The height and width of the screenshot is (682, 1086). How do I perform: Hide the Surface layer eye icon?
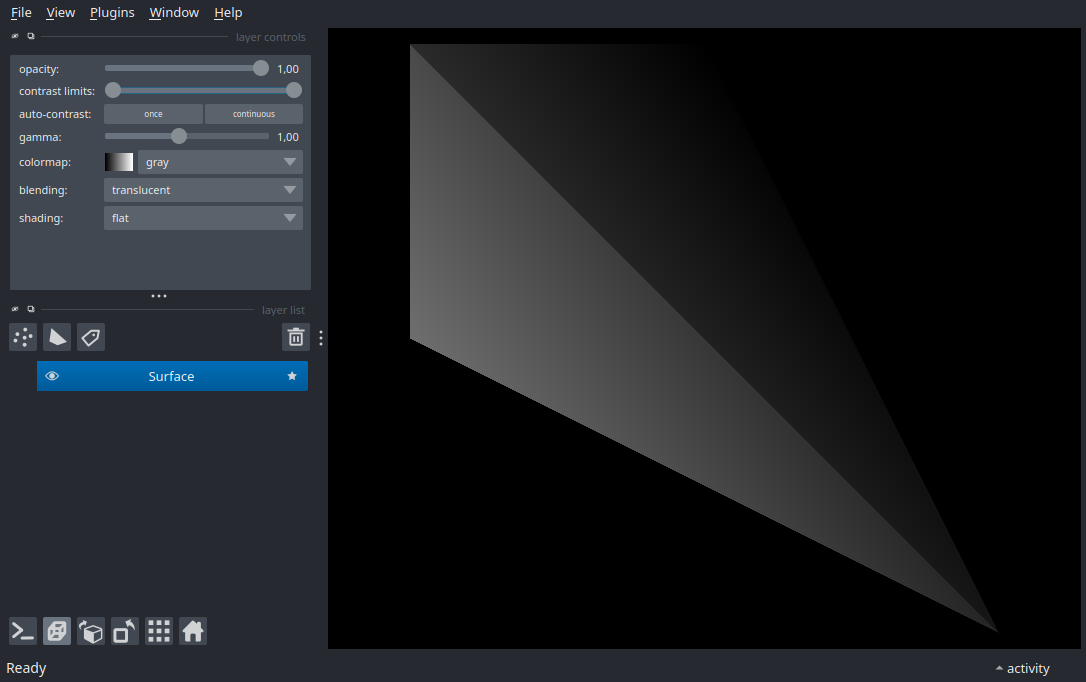coord(52,376)
